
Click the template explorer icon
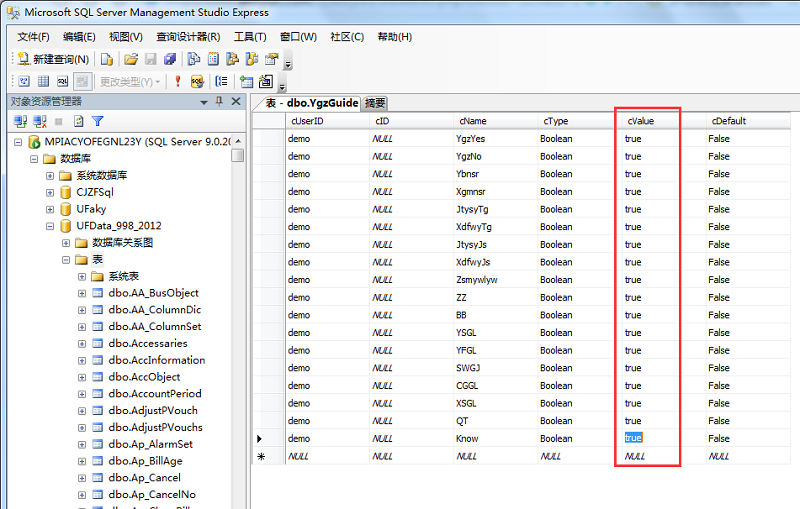(252, 59)
